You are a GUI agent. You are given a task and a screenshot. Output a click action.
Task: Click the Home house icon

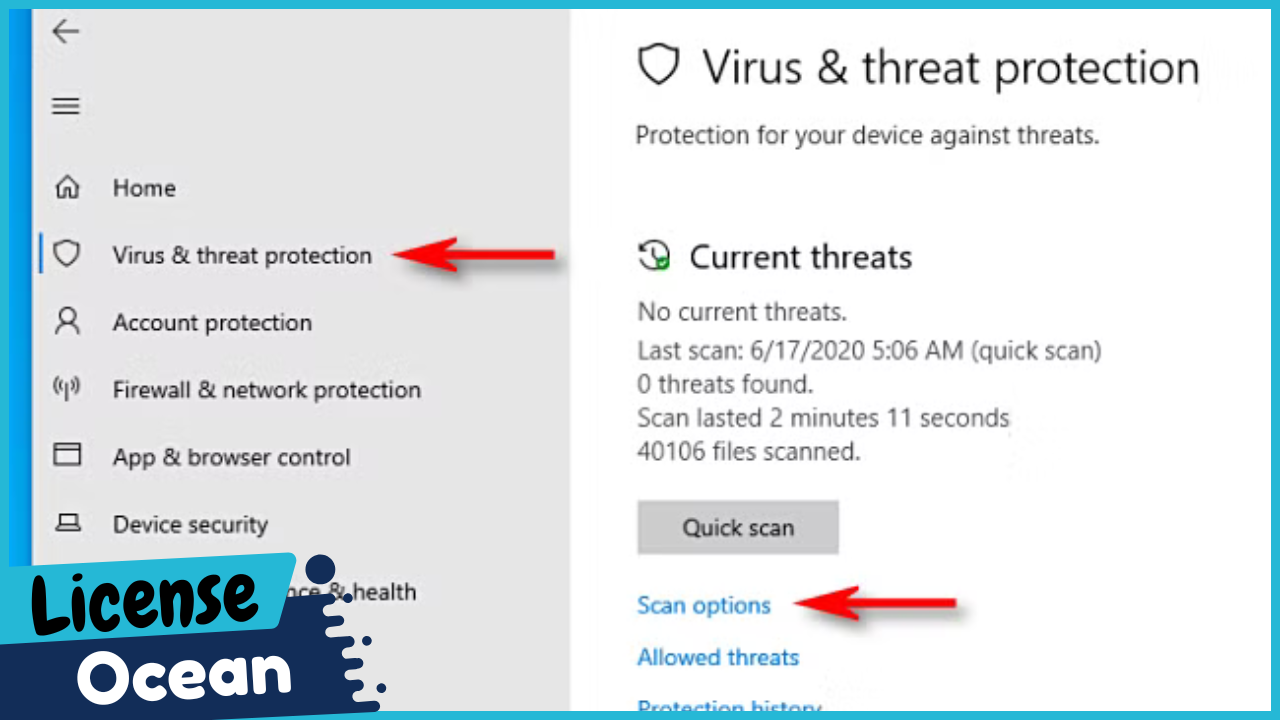(x=67, y=187)
